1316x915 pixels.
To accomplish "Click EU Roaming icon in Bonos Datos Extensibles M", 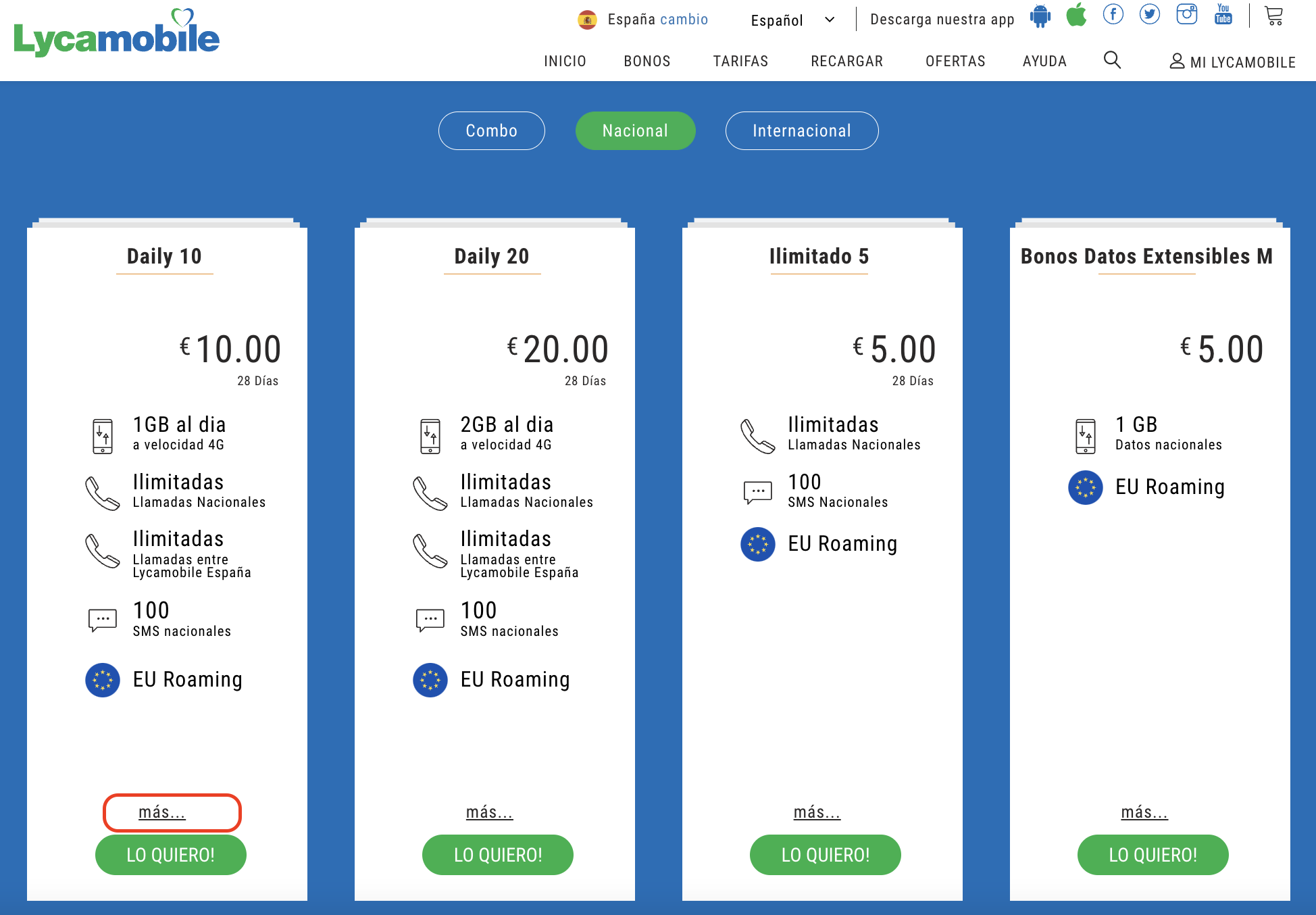I will pos(1086,487).
